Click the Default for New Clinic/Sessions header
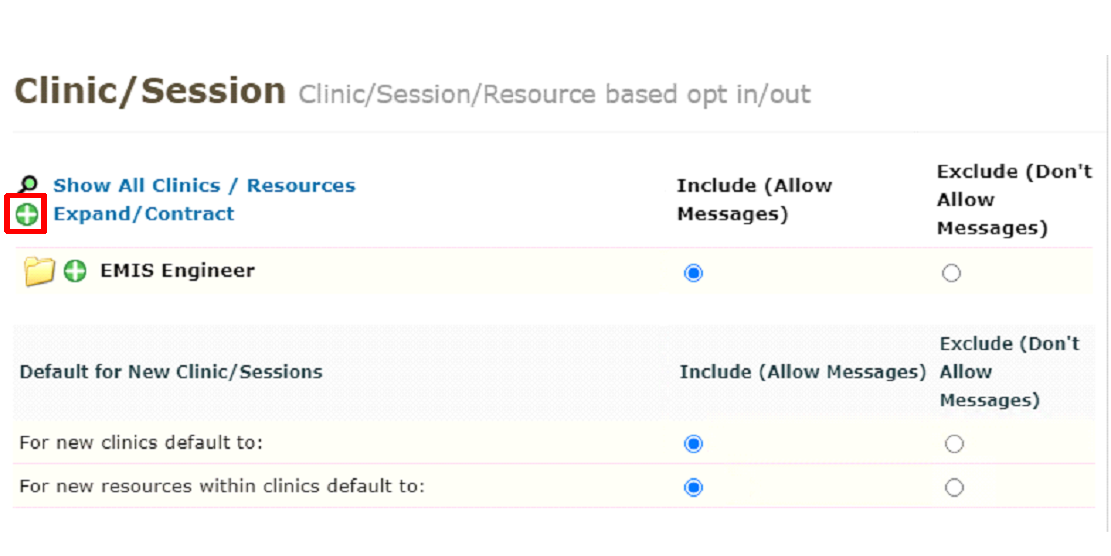The image size is (1111, 556). (x=171, y=372)
